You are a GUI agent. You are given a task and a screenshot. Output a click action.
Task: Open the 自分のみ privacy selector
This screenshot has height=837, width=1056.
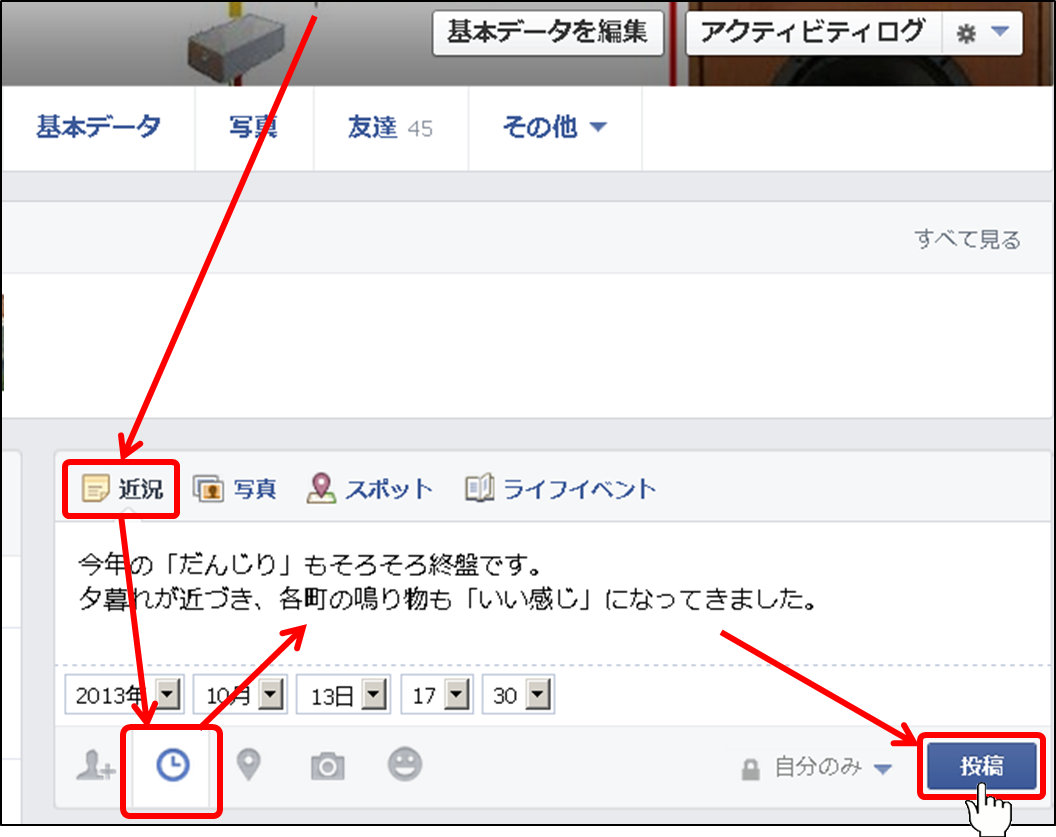pos(817,768)
